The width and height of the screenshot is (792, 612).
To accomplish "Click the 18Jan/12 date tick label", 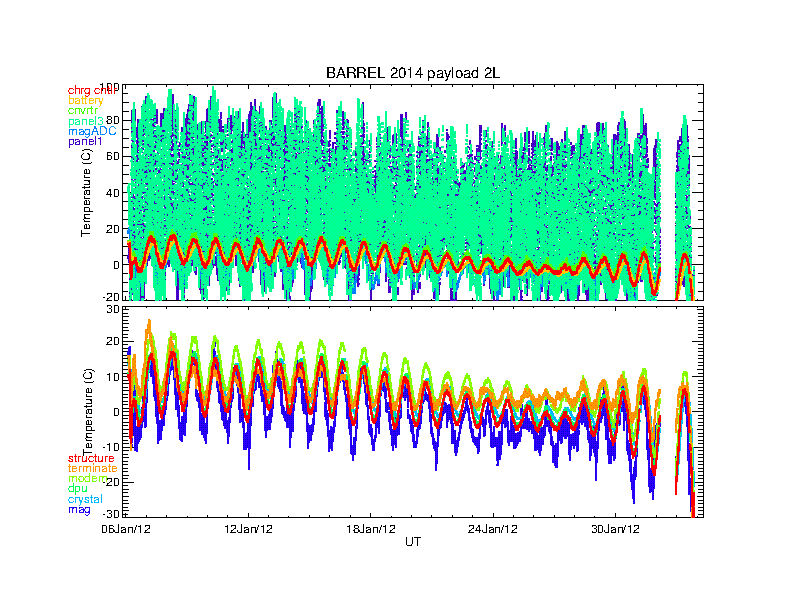I will click(370, 528).
